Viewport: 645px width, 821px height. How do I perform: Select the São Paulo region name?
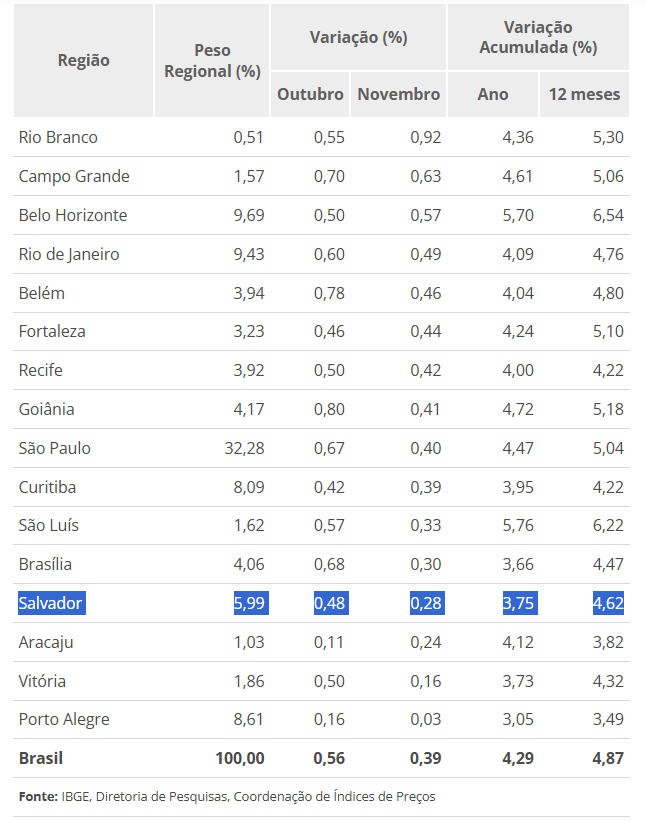[x=55, y=448]
